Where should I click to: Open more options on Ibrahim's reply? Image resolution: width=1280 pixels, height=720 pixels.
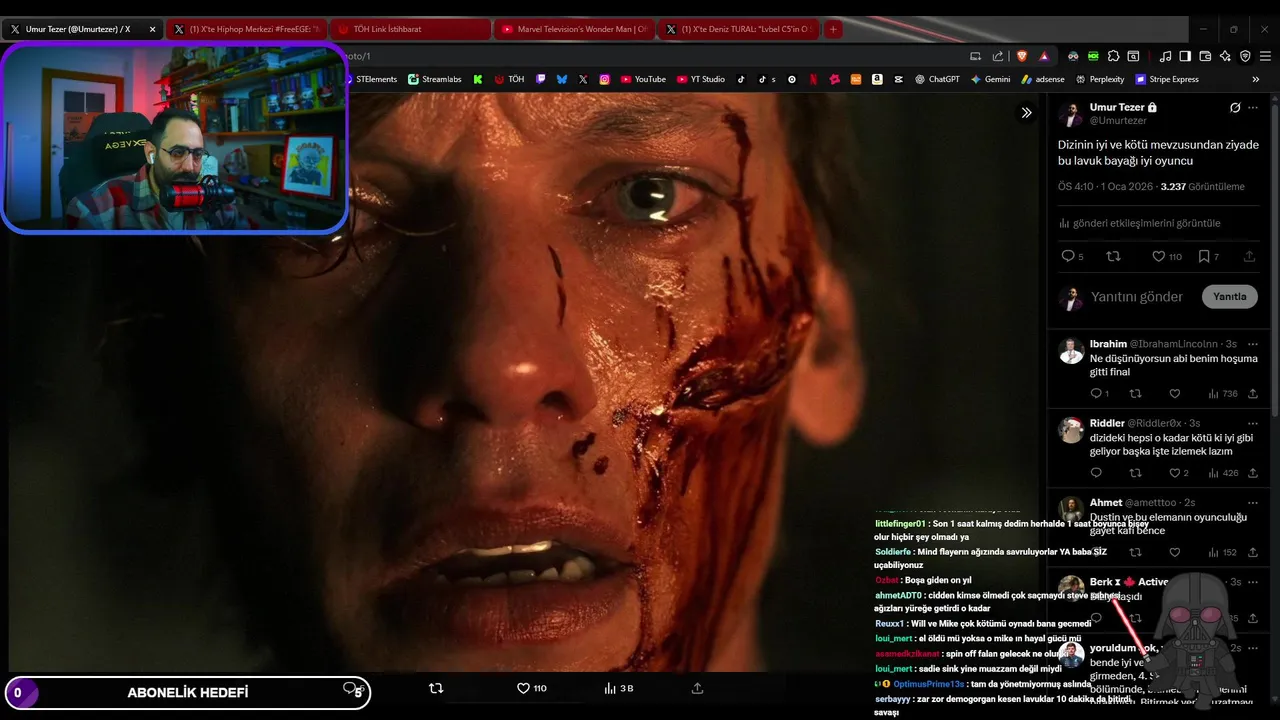pyautogui.click(x=1253, y=344)
